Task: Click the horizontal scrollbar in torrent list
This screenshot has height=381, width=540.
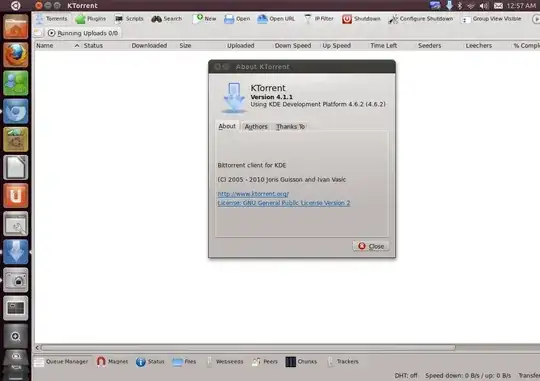Action: [248, 347]
